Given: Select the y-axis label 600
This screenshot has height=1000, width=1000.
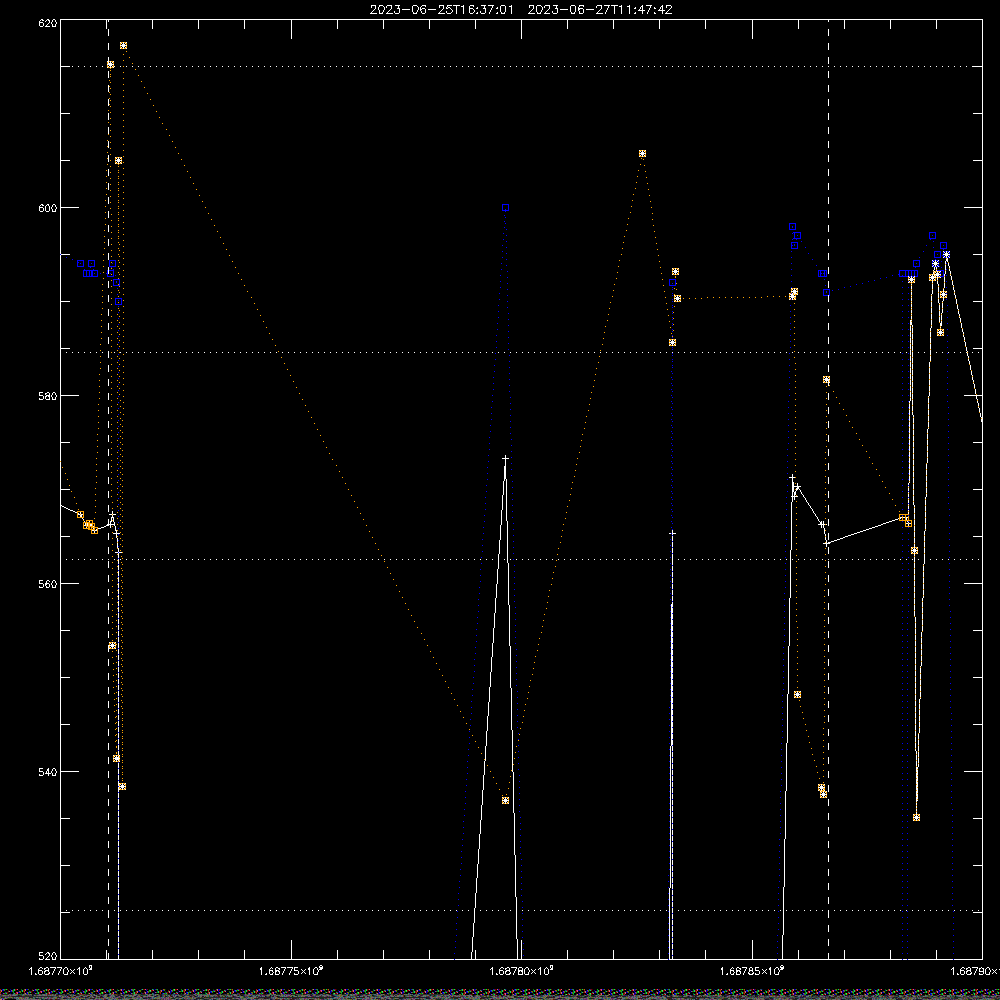Looking at the screenshot, I should (48, 208).
